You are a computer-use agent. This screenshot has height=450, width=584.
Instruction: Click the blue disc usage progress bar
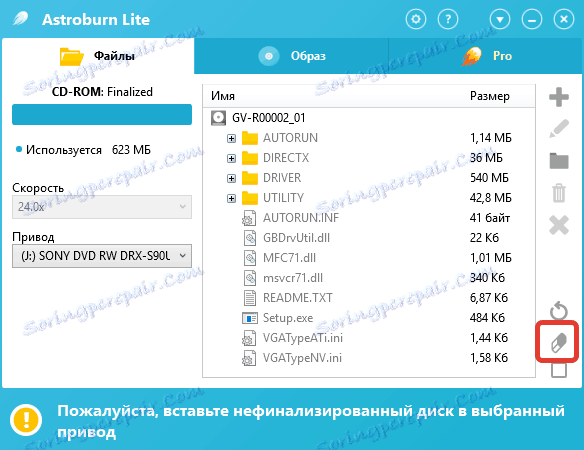click(x=102, y=114)
